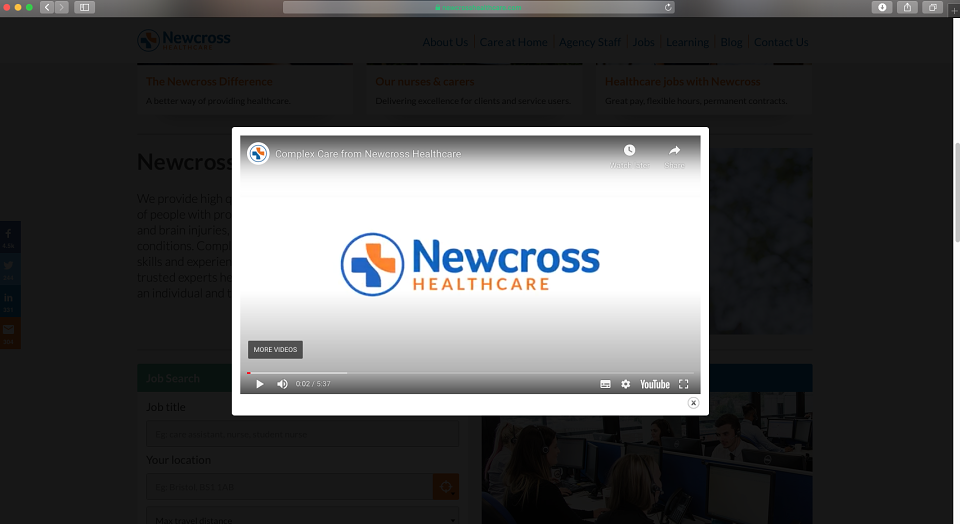Click the call centre photo
The image size is (960, 524).
(647, 458)
